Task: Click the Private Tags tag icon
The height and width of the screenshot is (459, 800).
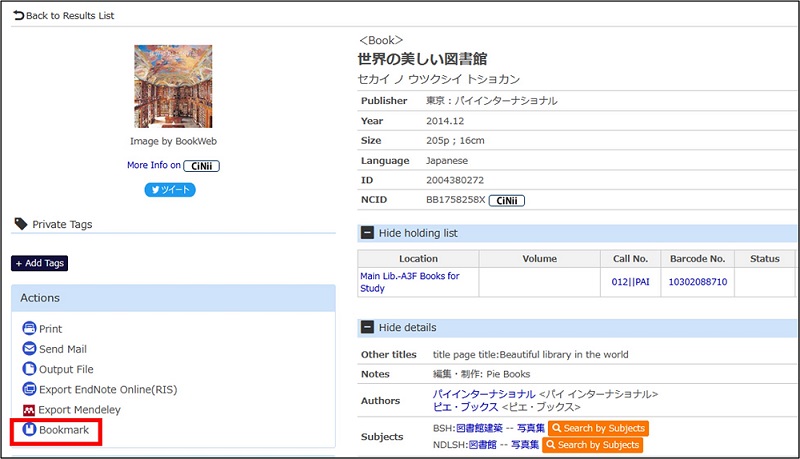Action: point(21,224)
